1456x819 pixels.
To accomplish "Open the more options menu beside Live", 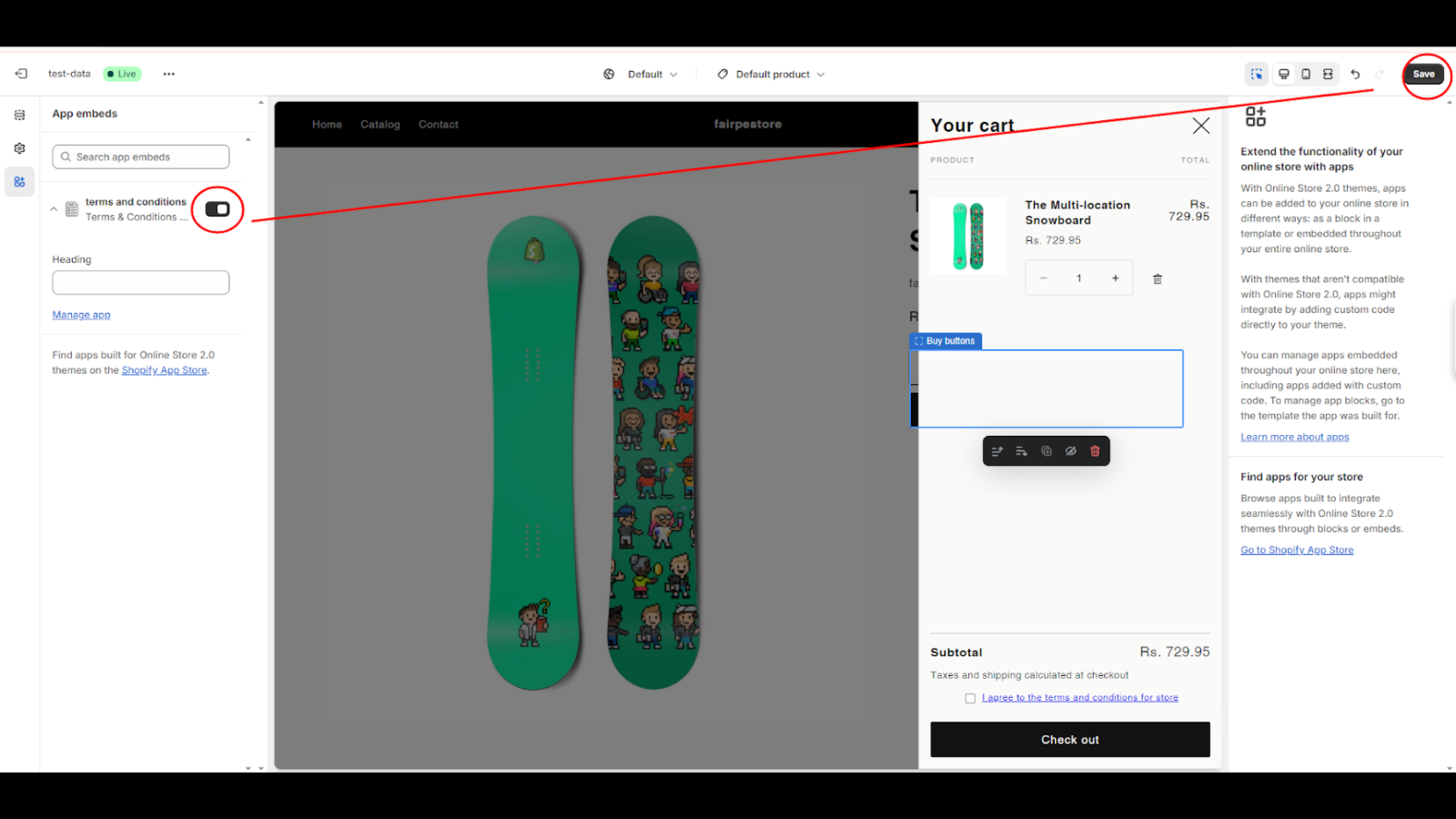I will 168,74.
